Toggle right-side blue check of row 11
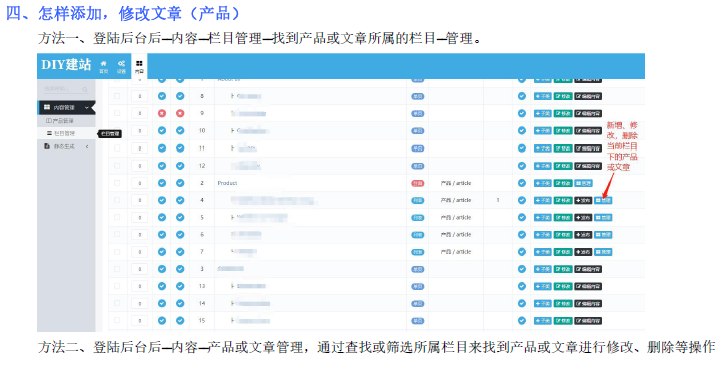728x365 pixels. (522, 148)
